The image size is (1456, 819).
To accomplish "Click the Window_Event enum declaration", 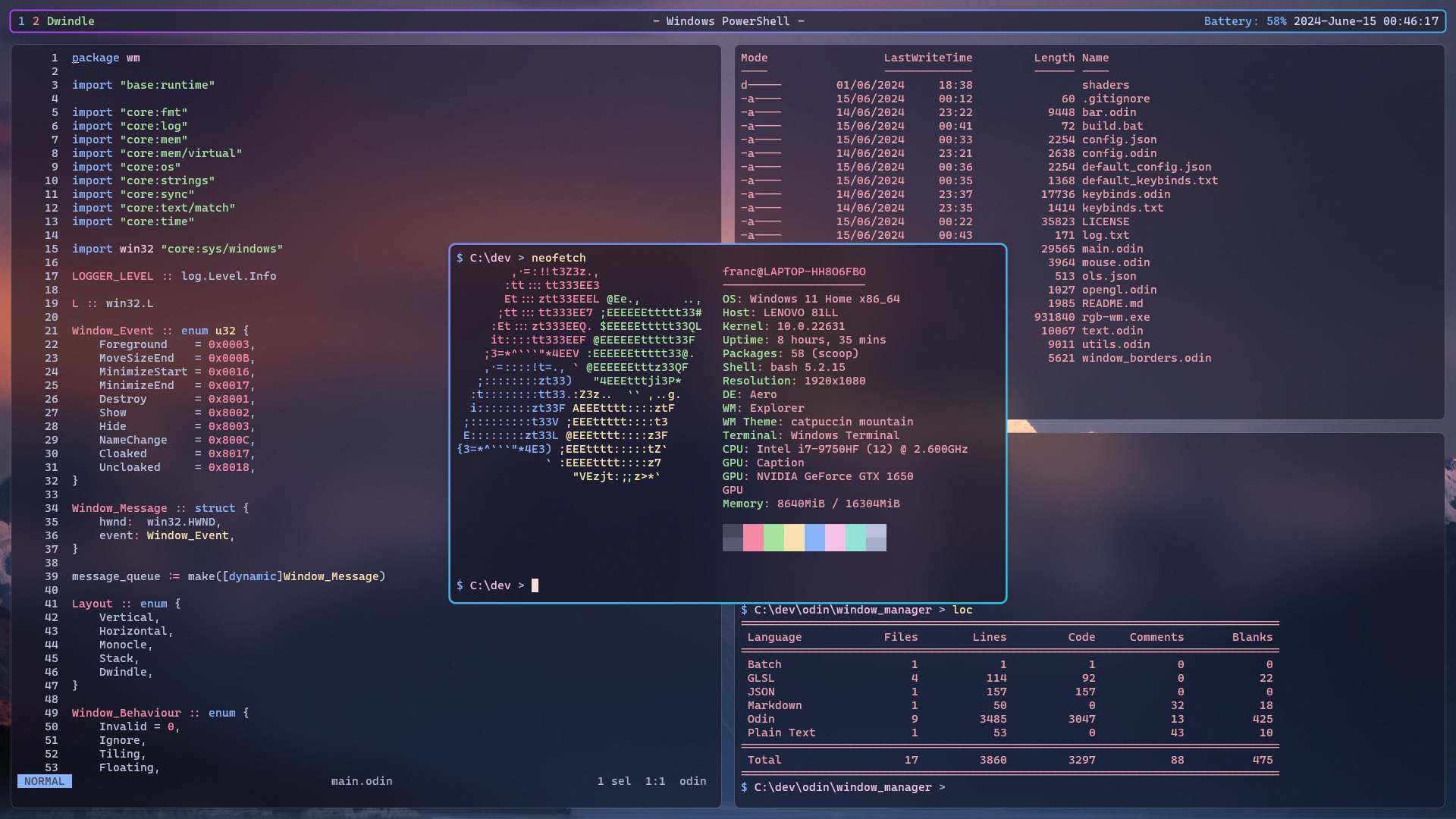I will [x=160, y=331].
